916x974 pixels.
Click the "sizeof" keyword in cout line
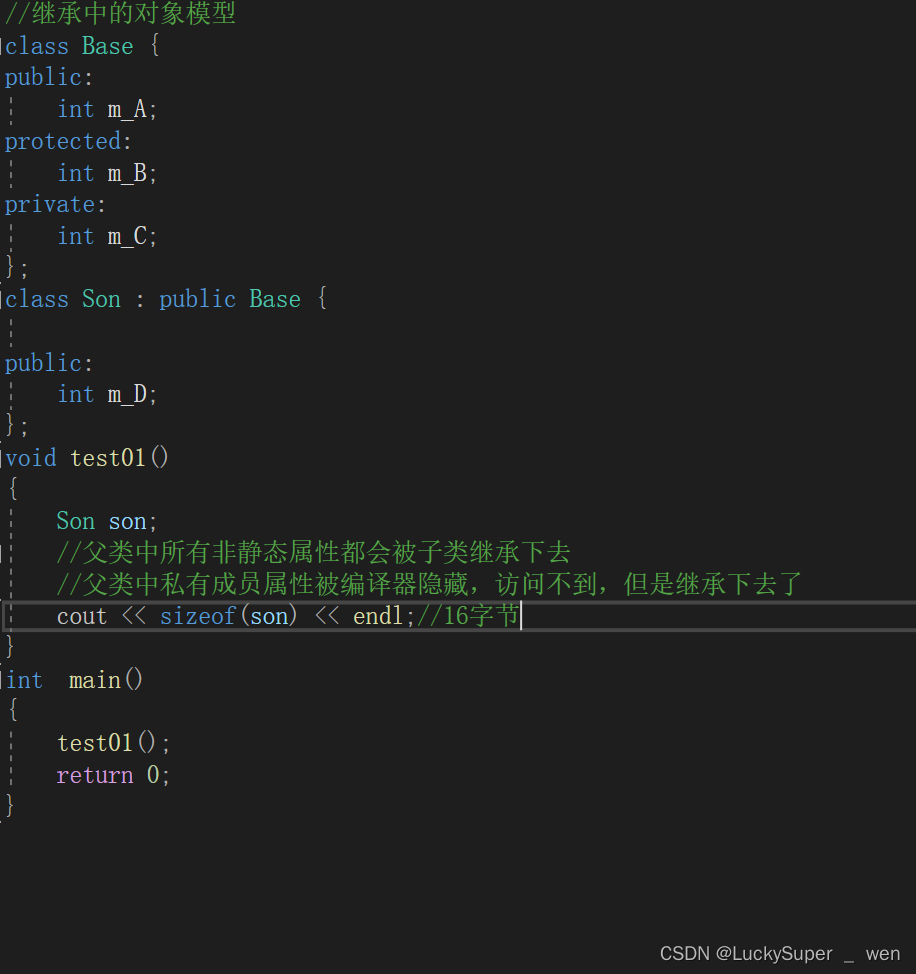point(197,616)
